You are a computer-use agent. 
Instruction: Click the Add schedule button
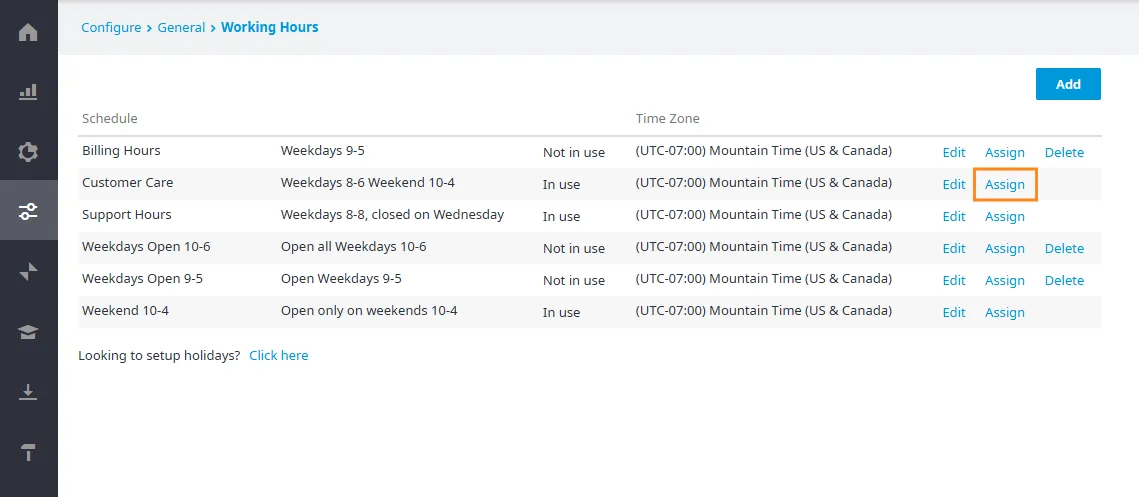click(x=1068, y=84)
